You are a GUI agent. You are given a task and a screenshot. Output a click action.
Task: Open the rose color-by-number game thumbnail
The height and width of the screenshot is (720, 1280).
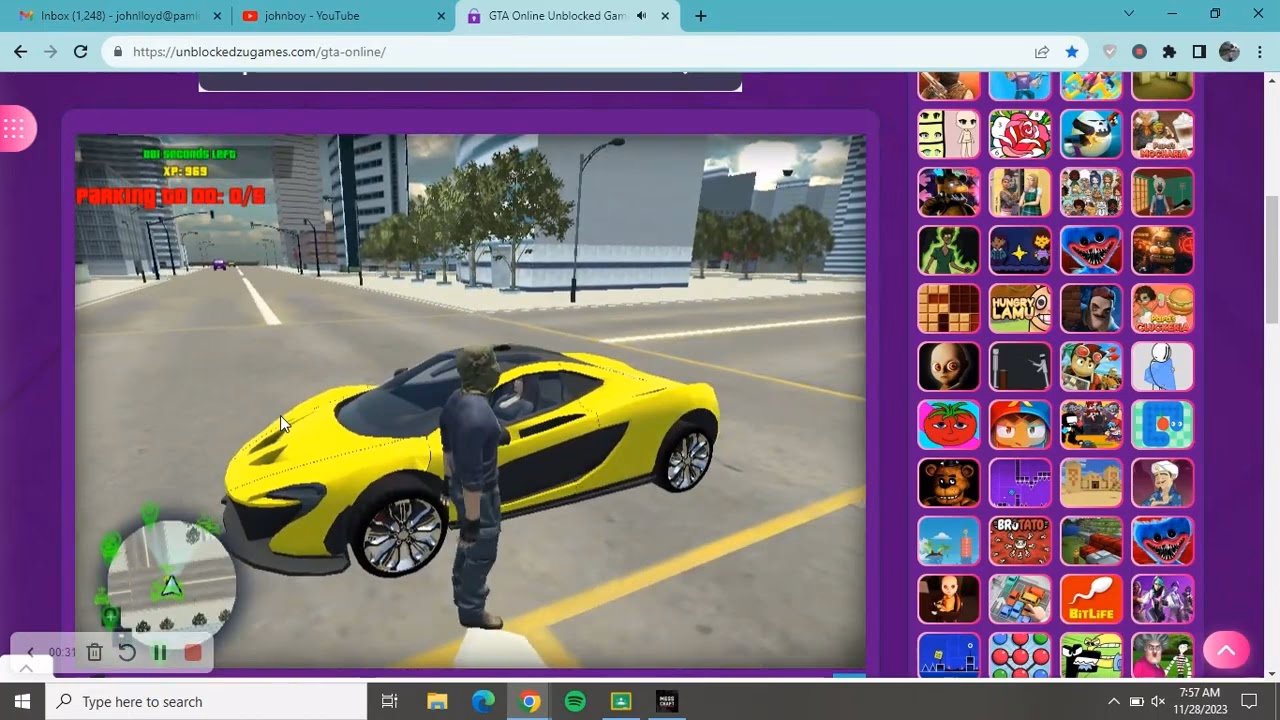1020,134
